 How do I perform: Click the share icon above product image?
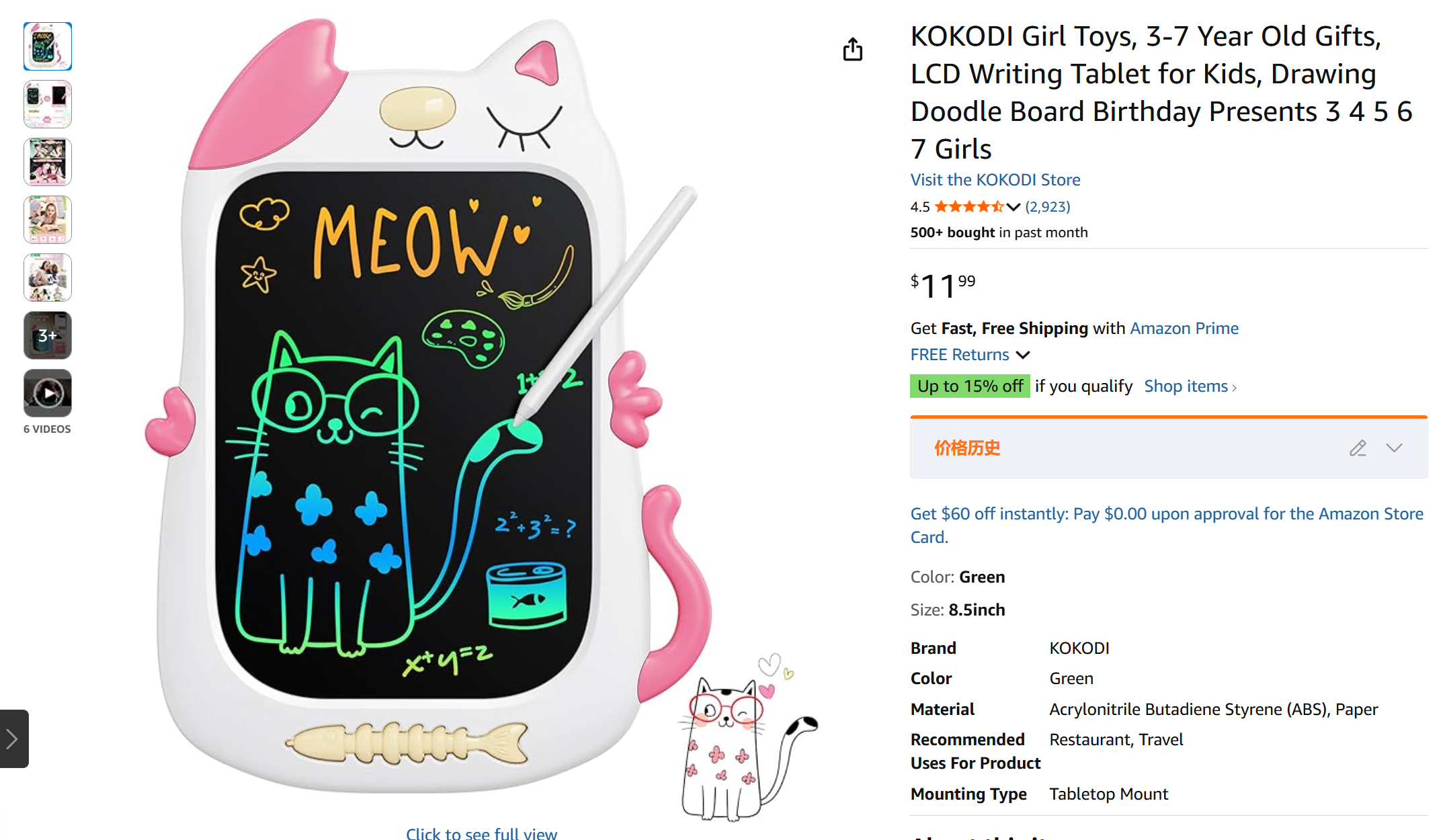click(x=852, y=49)
